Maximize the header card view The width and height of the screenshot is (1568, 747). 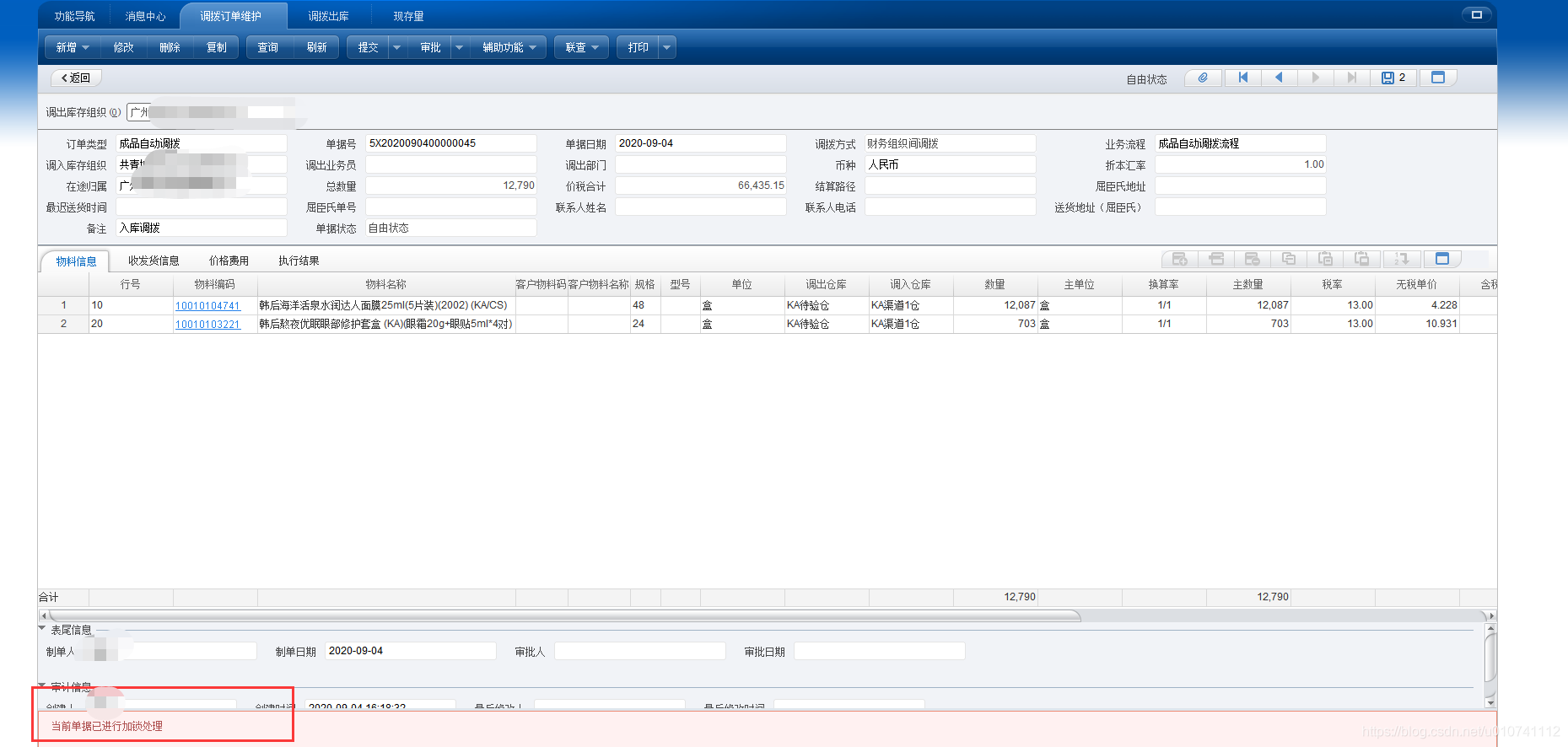click(1438, 78)
